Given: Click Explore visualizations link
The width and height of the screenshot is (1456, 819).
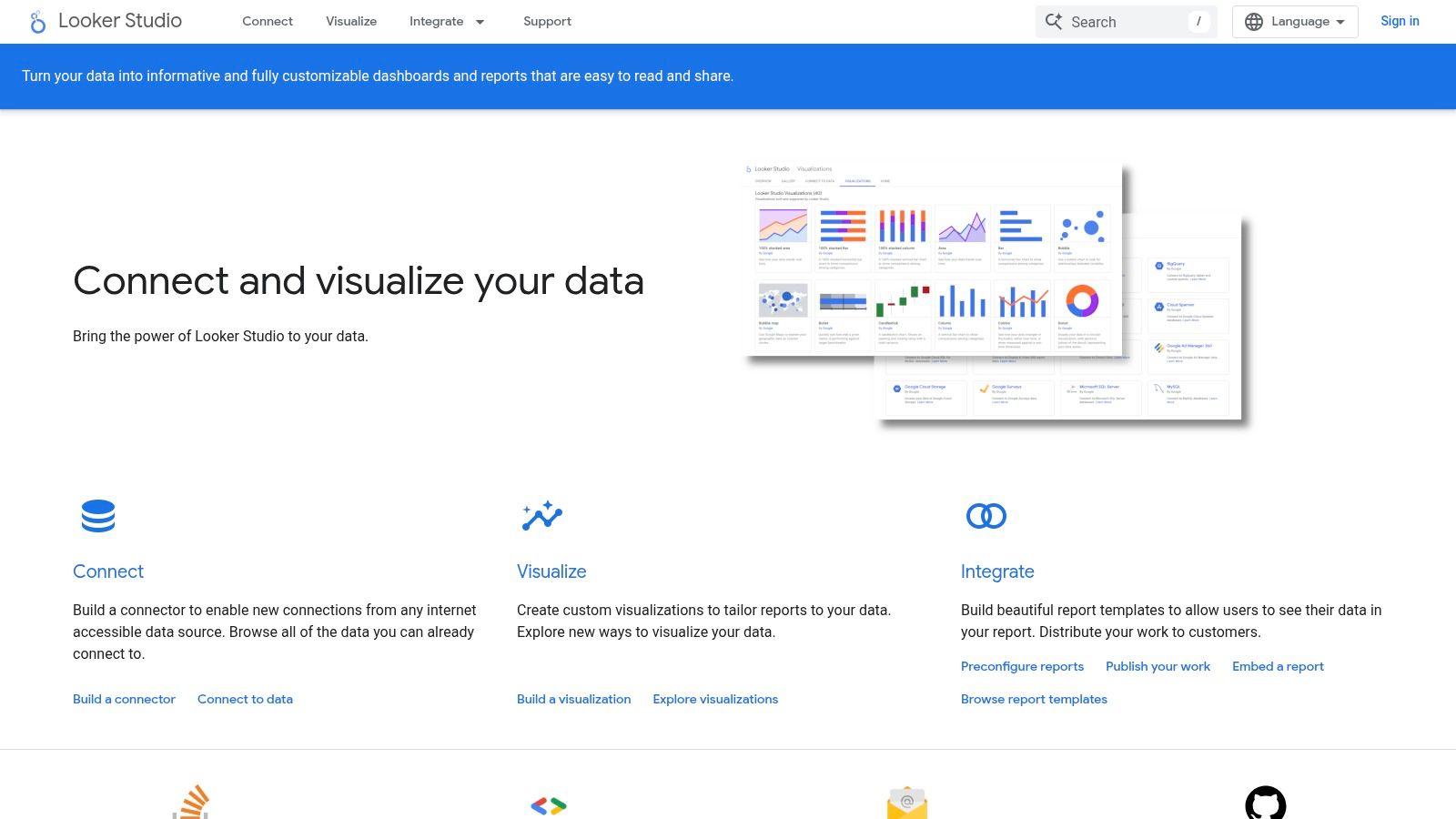Looking at the screenshot, I should pyautogui.click(x=715, y=699).
